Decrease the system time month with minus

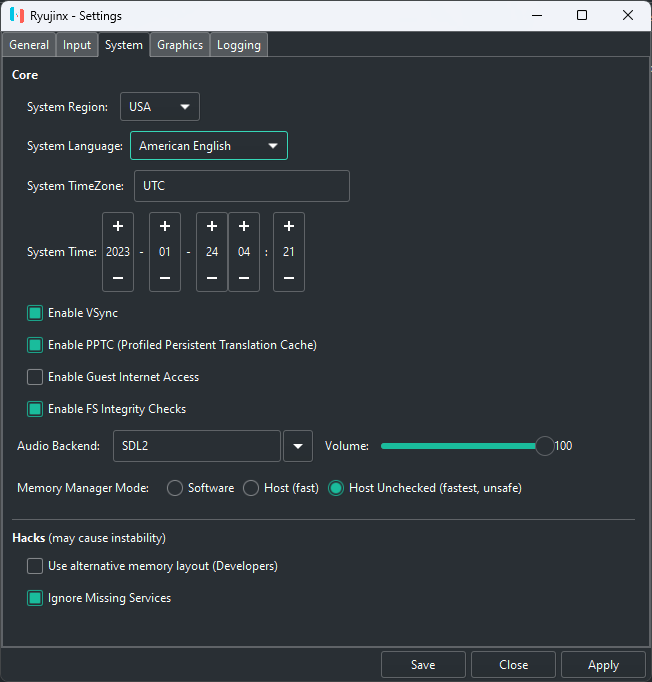click(165, 278)
